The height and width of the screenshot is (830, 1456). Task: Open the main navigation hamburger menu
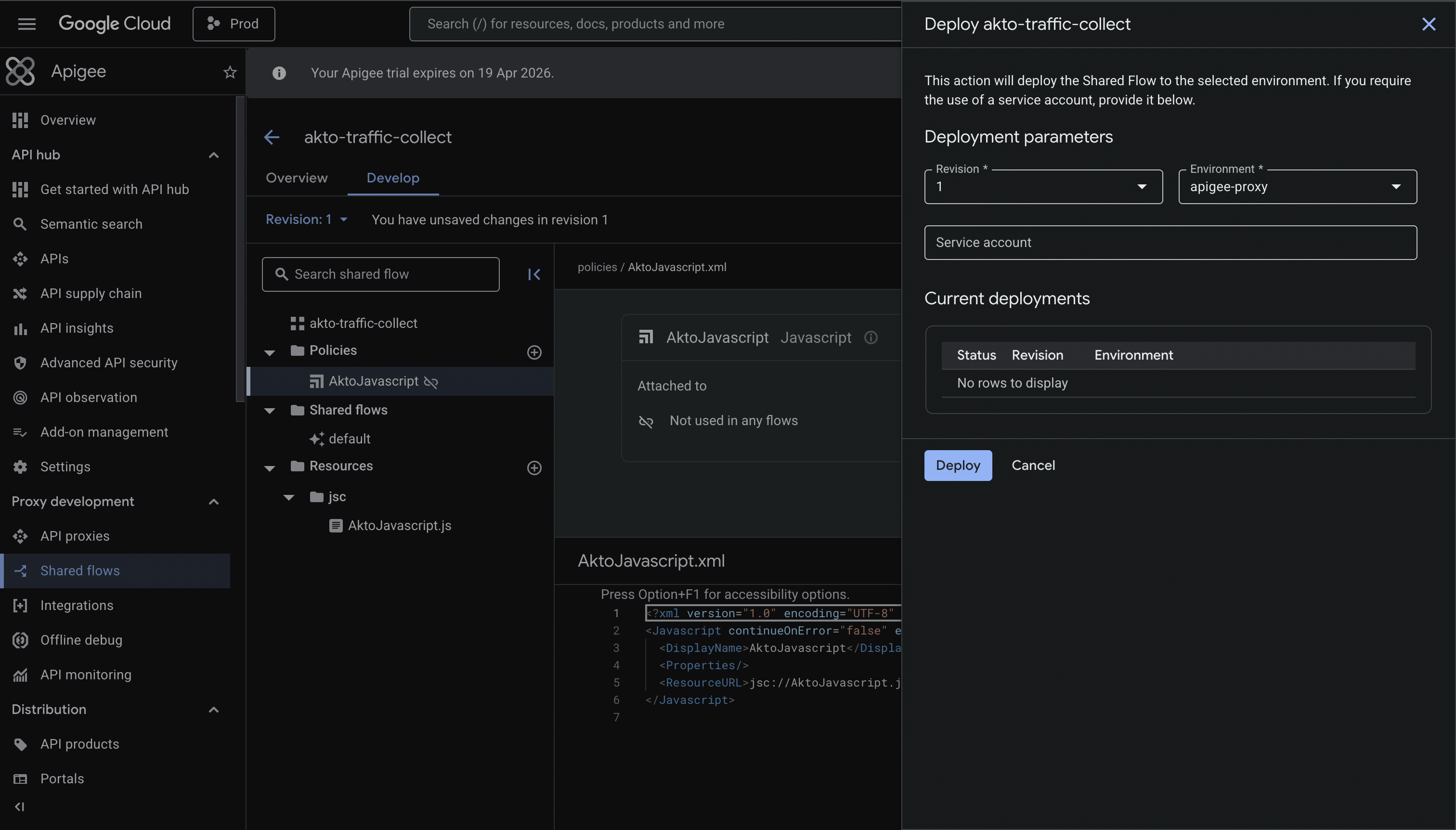(27, 24)
